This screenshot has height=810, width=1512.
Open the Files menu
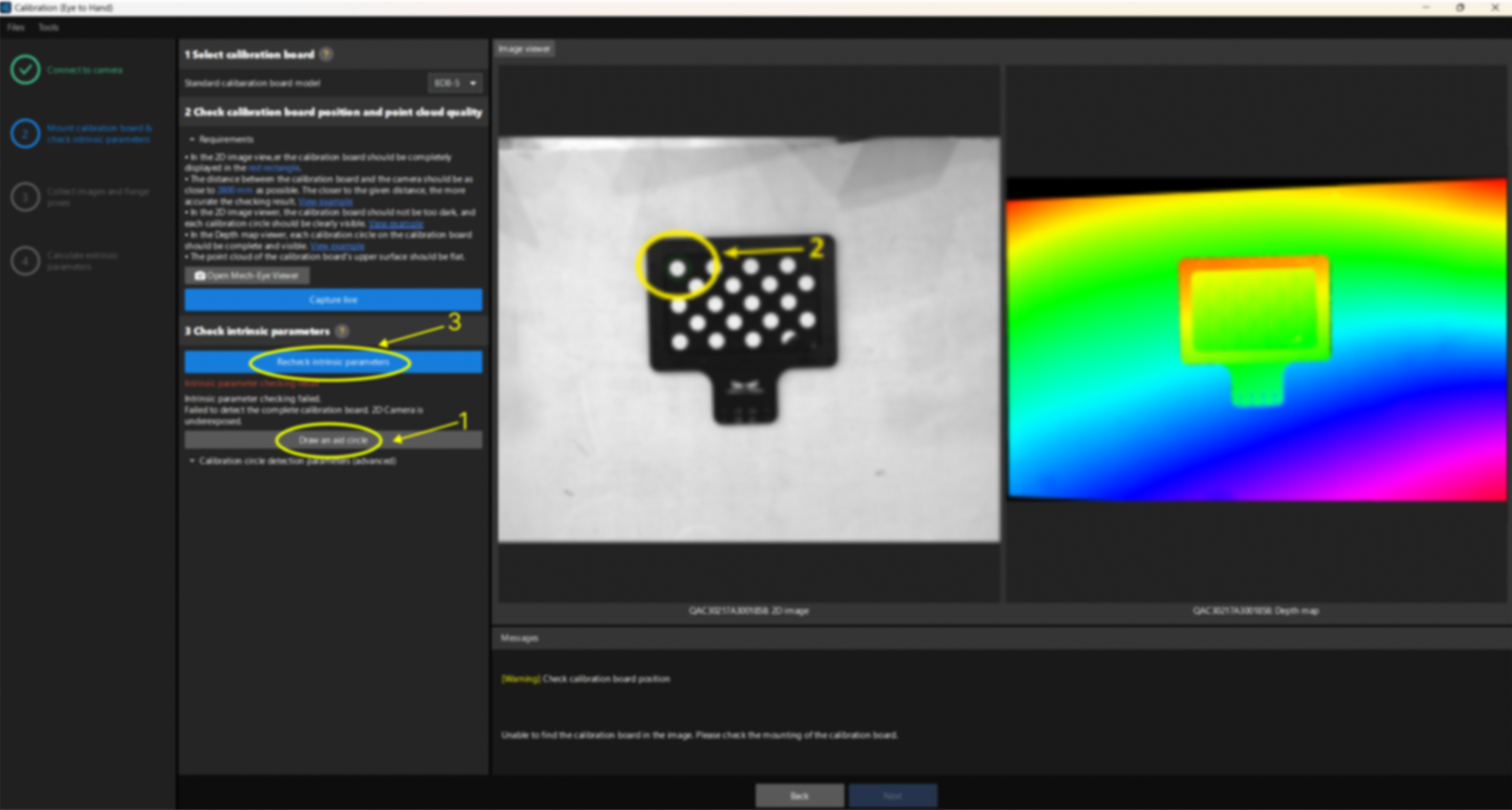click(16, 28)
